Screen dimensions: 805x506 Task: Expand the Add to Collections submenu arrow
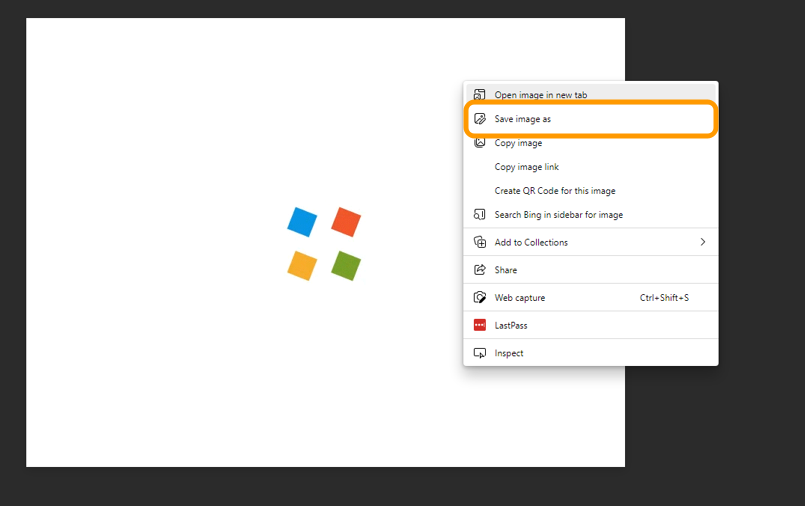tap(703, 242)
